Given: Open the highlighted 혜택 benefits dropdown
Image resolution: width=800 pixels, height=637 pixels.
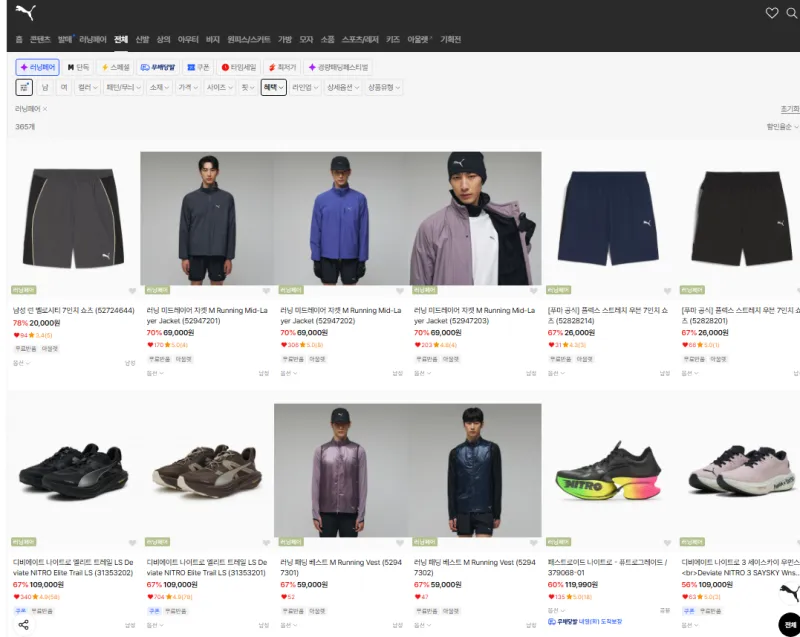Looking at the screenshot, I should coord(273,87).
